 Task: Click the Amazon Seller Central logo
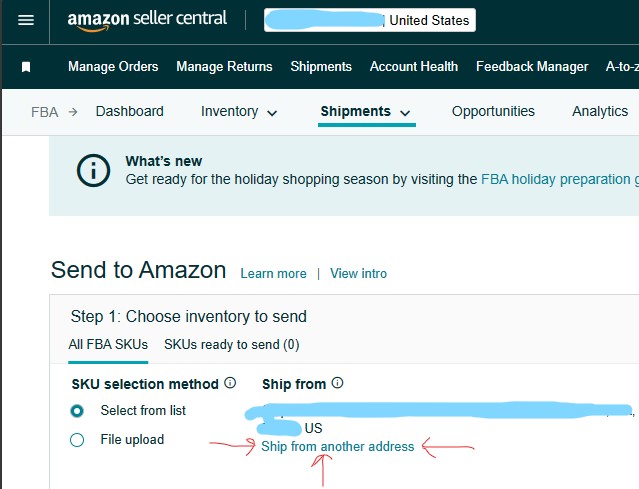147,20
